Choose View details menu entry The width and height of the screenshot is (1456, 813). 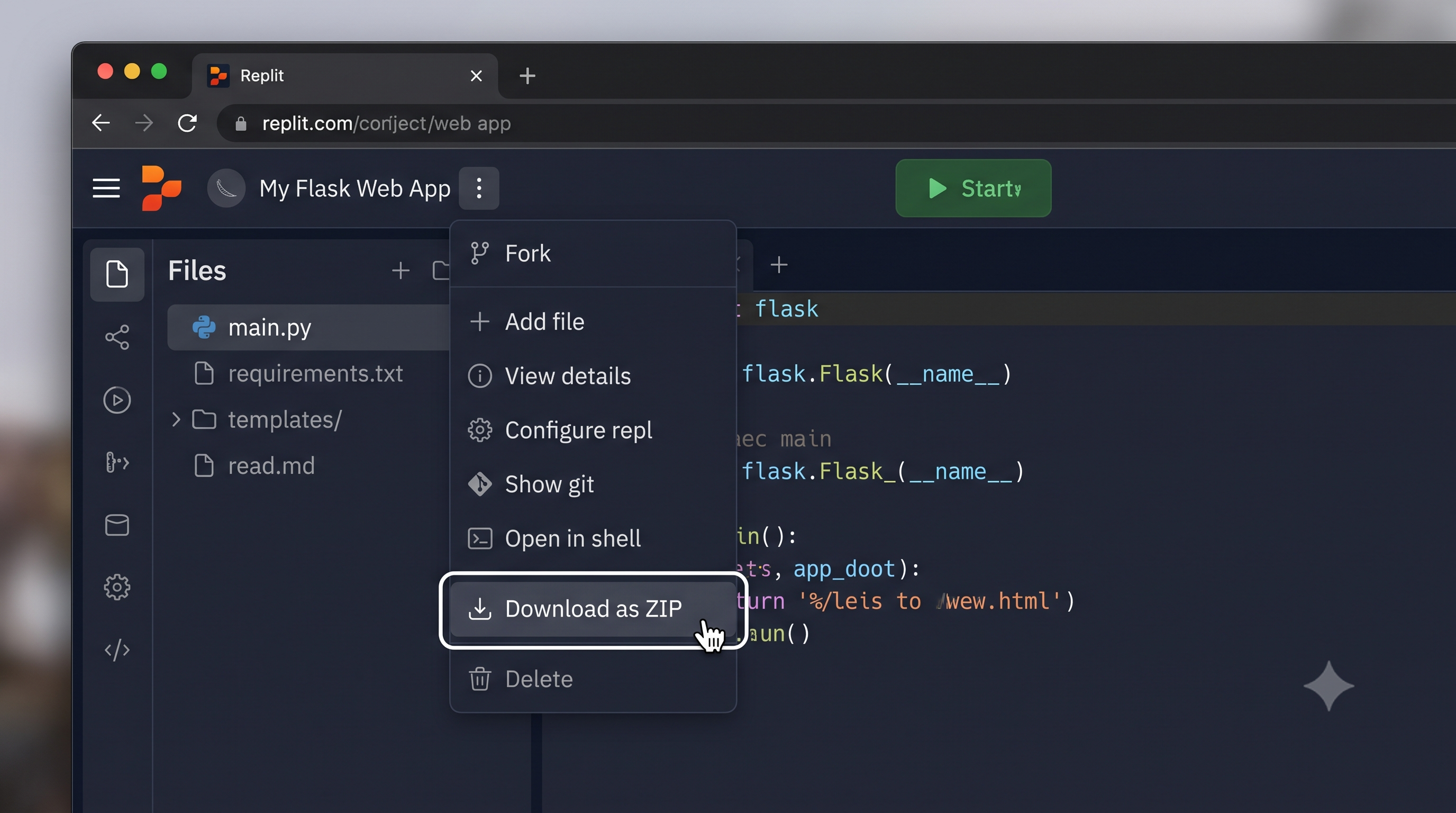pyautogui.click(x=593, y=376)
